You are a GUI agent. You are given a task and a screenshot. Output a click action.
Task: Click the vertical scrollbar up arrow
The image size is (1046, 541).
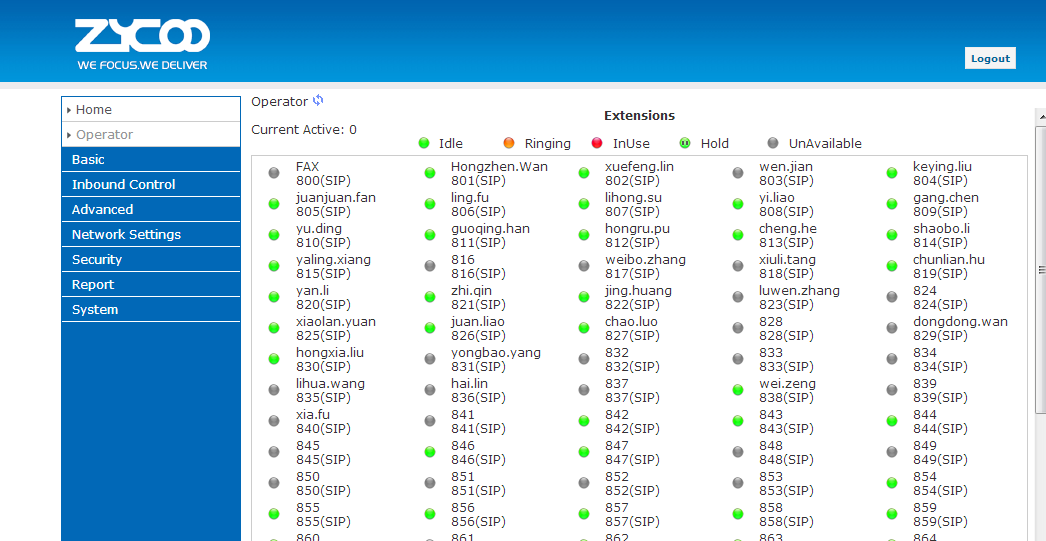1040,116
